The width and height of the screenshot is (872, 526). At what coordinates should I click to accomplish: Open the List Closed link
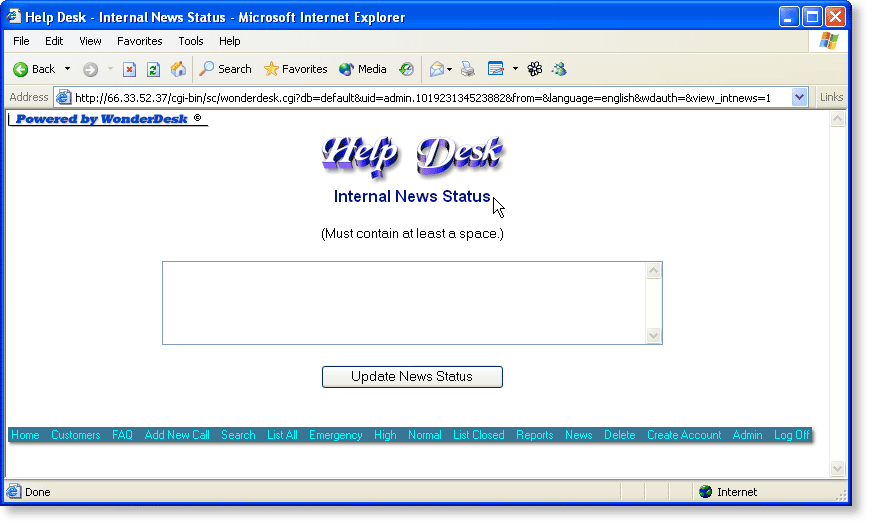click(x=478, y=435)
